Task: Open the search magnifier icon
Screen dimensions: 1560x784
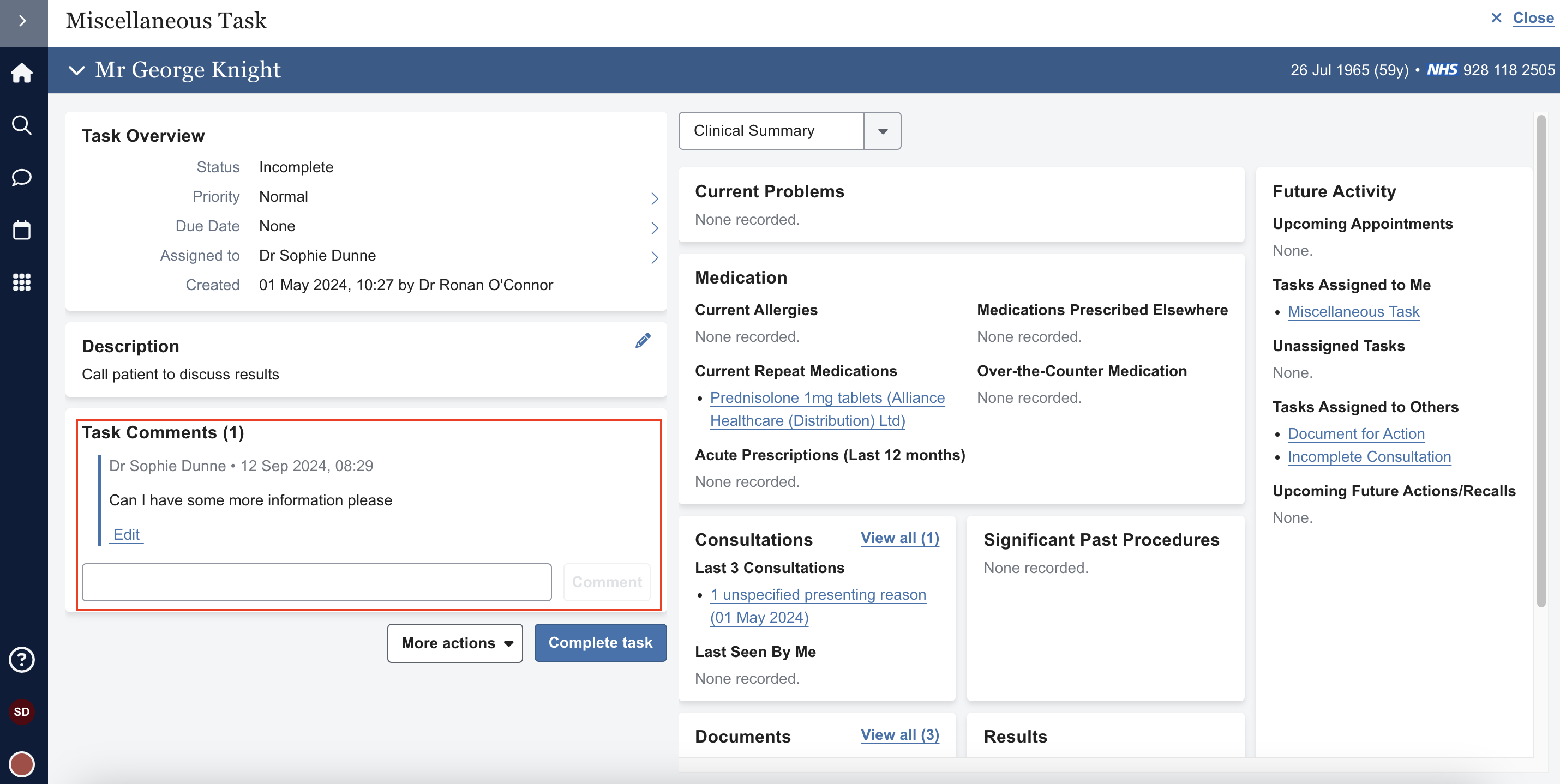Action: click(22, 125)
